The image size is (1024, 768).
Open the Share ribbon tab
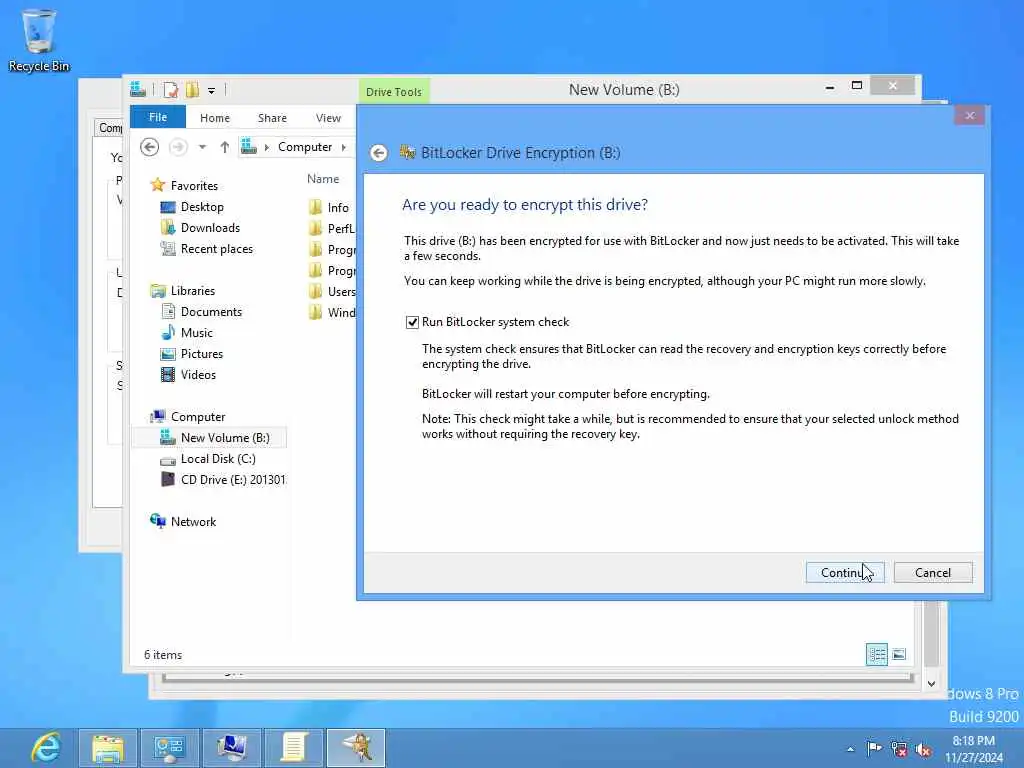pos(272,118)
